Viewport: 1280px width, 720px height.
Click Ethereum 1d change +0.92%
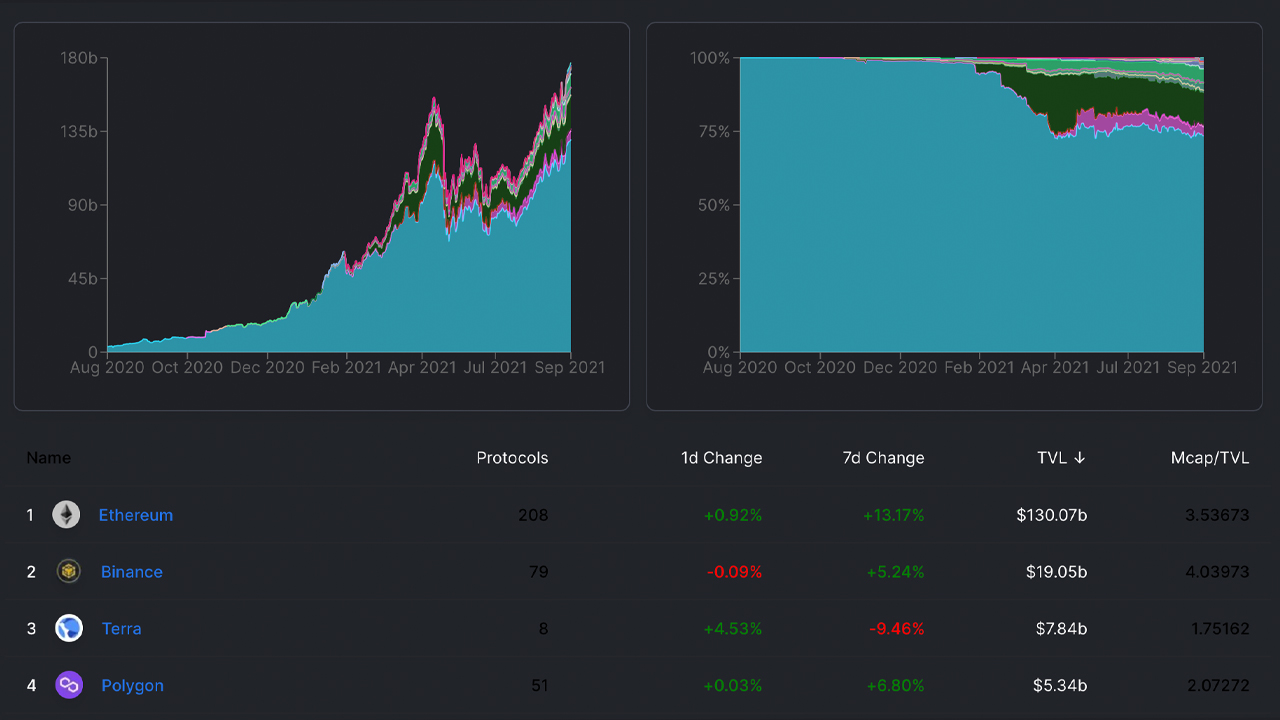[733, 515]
